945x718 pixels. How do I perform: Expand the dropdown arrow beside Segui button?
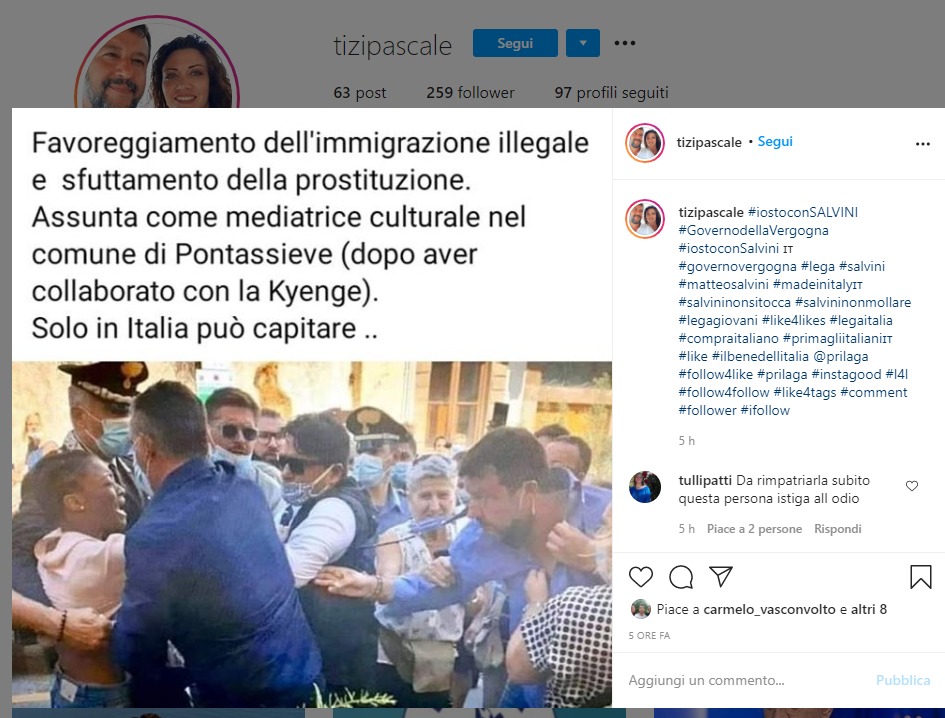click(583, 43)
